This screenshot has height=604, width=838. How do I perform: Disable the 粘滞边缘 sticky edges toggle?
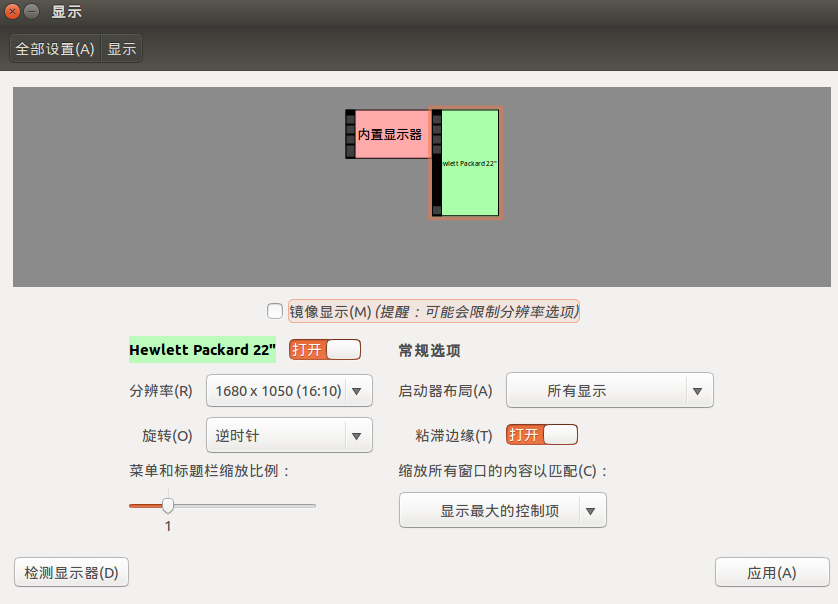point(541,434)
